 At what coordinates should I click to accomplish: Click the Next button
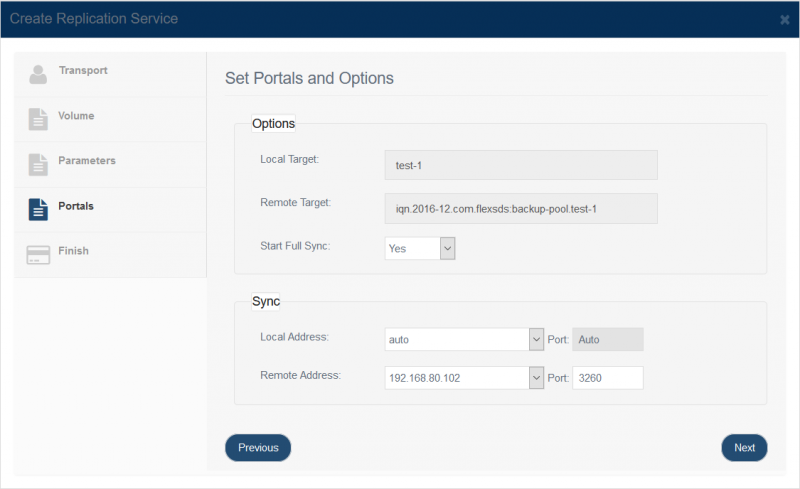pos(744,448)
